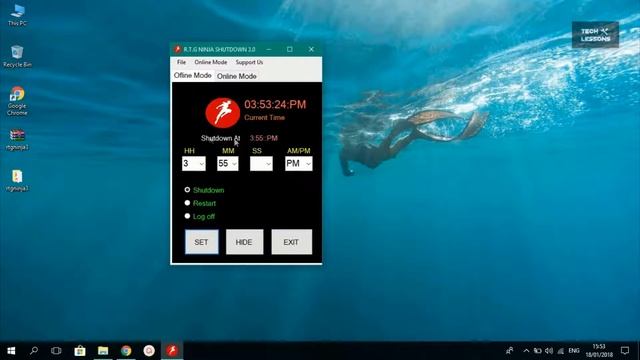Screen dimensions: 640x360
Task: Click the EXIT button
Action: pyautogui.click(x=291, y=242)
